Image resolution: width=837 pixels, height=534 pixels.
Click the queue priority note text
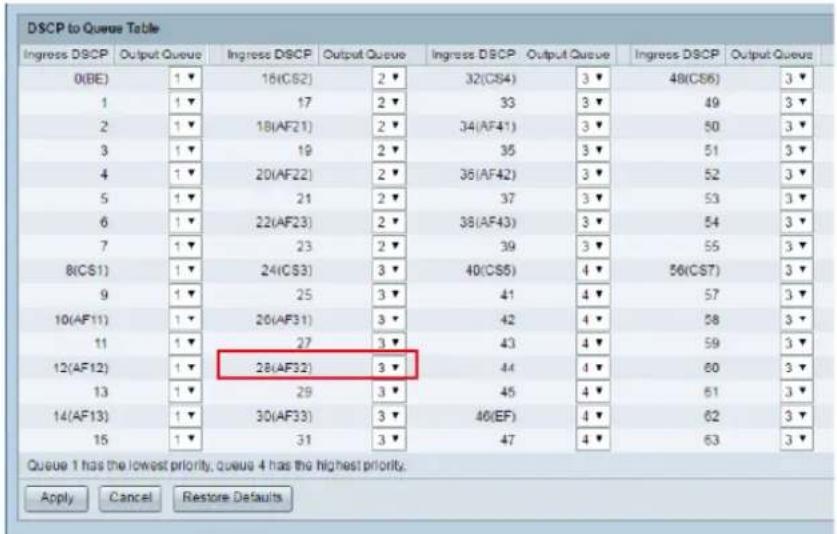(216, 466)
